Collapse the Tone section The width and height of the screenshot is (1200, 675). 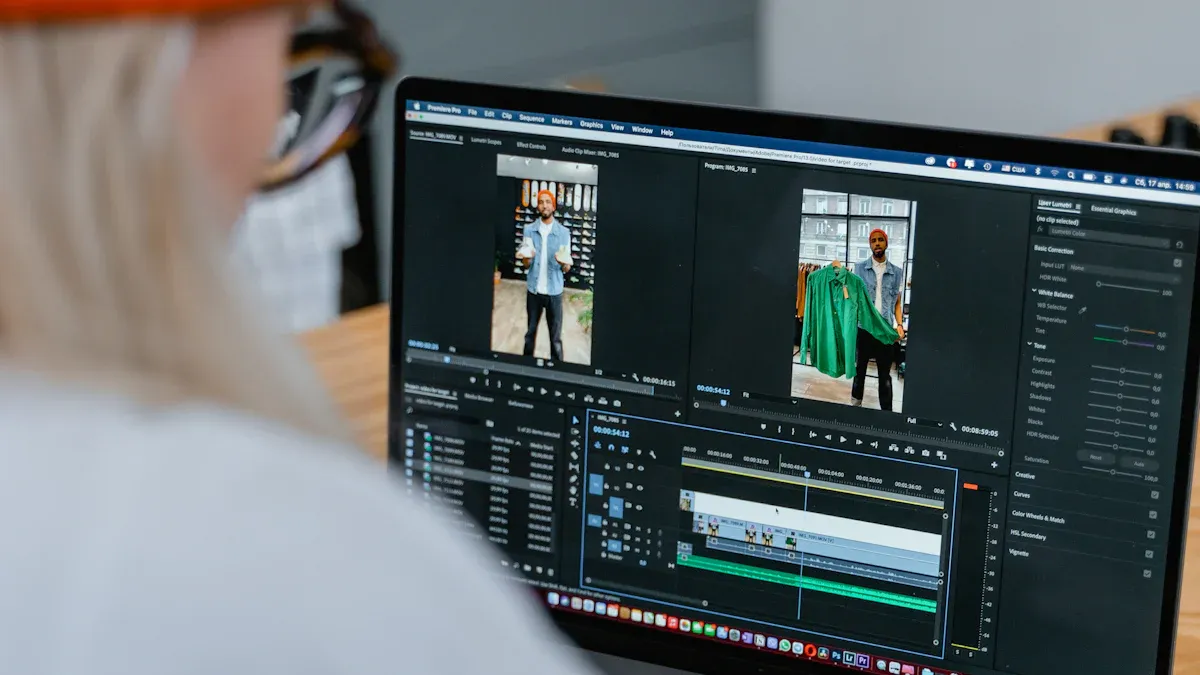coord(1030,344)
